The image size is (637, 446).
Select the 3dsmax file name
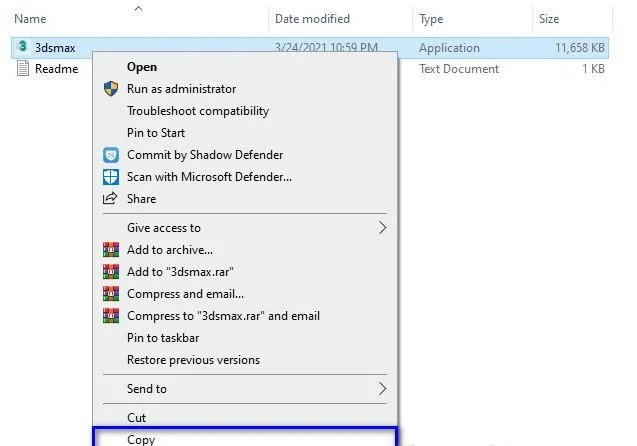[55, 48]
